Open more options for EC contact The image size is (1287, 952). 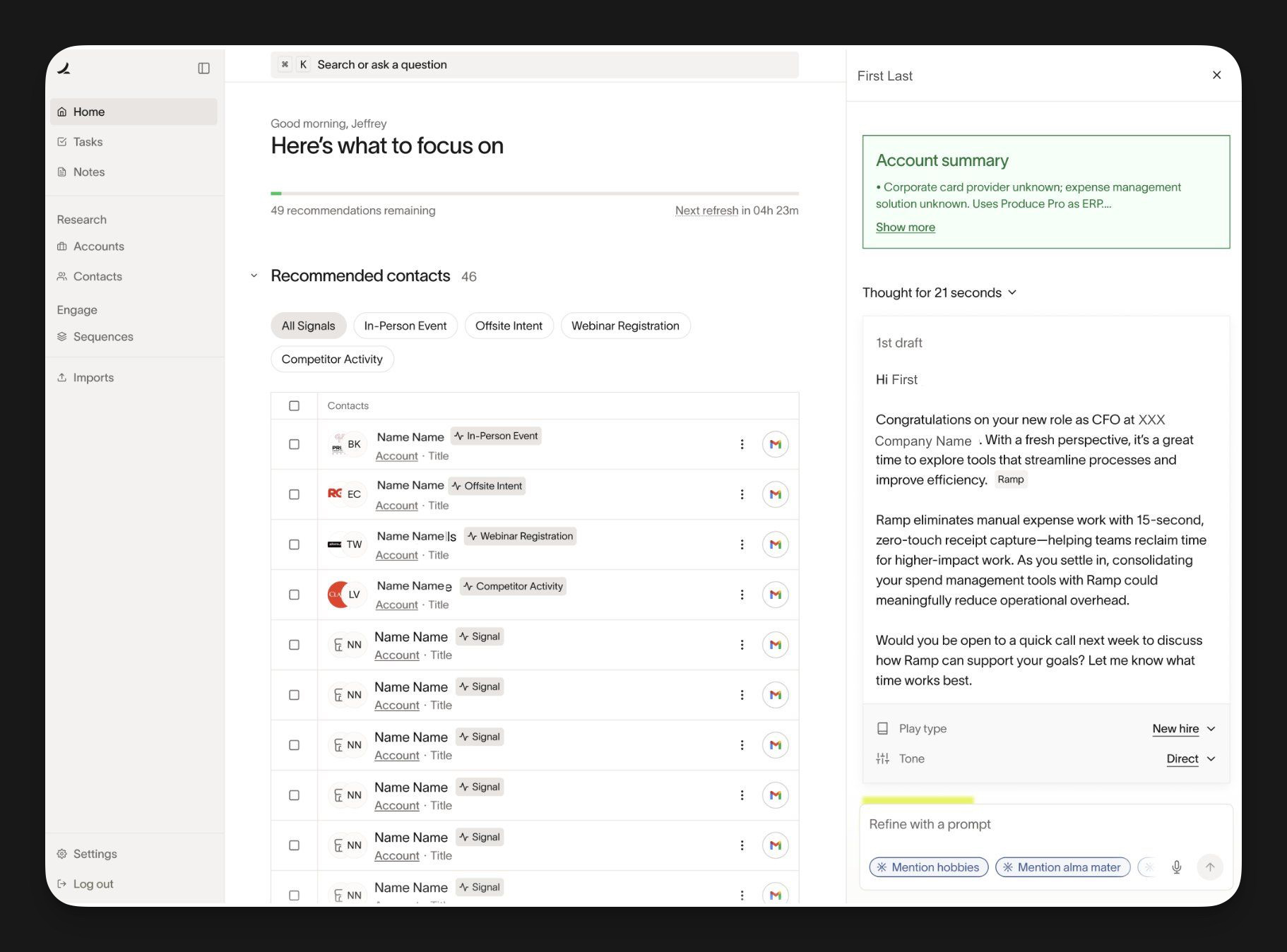[742, 494]
